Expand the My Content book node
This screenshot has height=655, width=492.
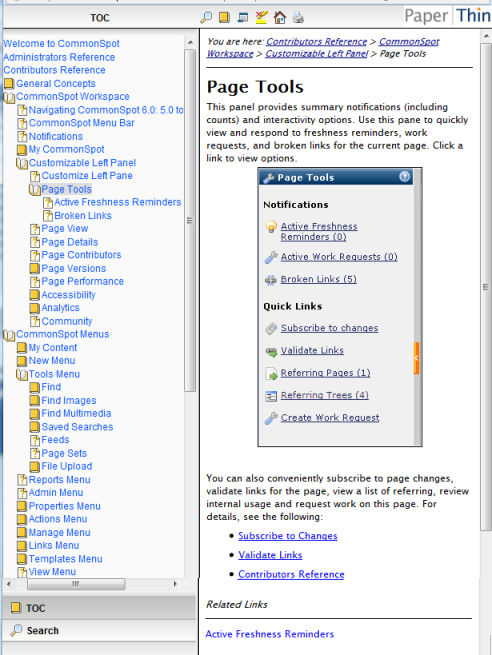22,348
